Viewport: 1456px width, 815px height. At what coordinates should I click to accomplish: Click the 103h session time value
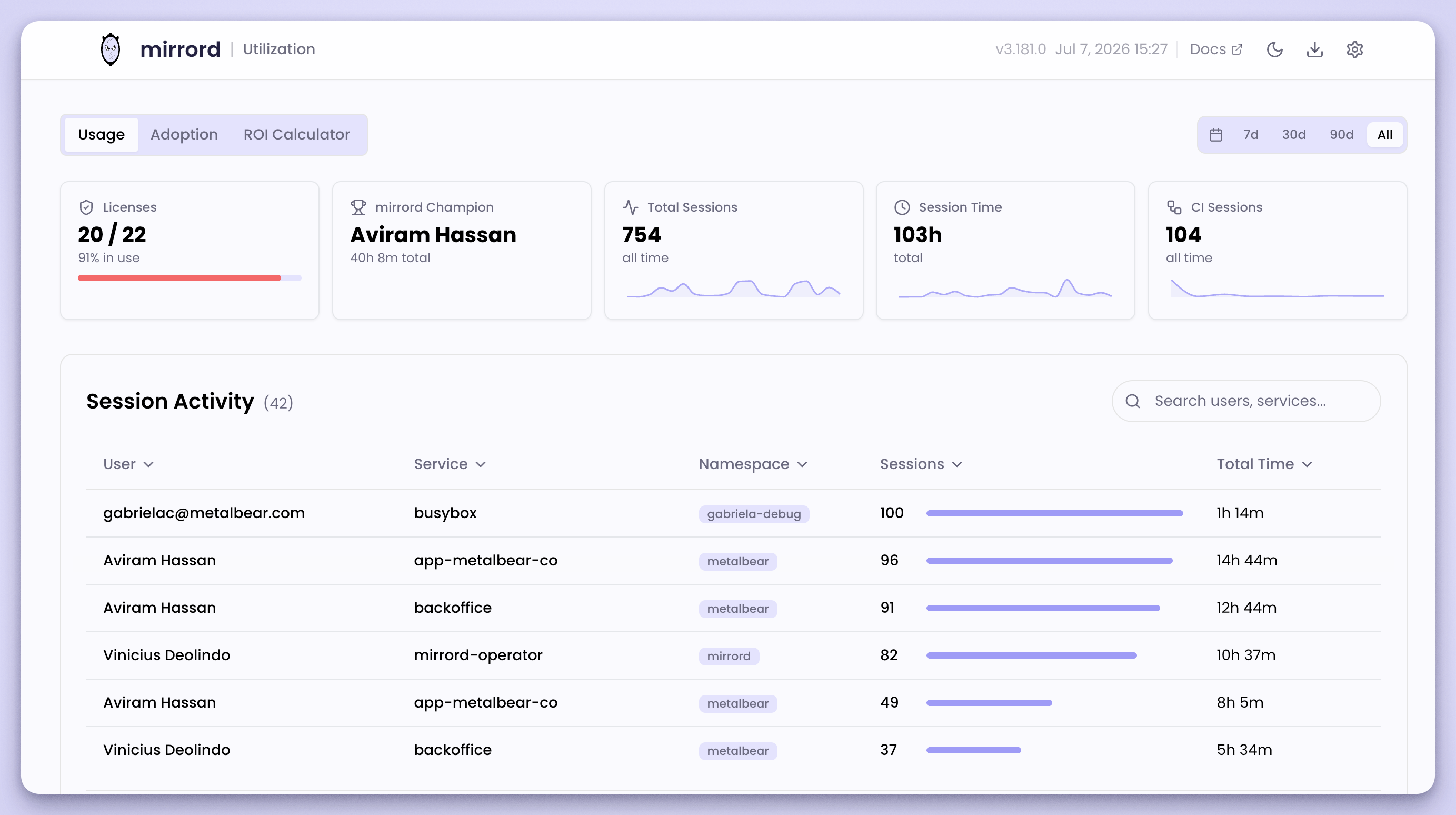[918, 235]
